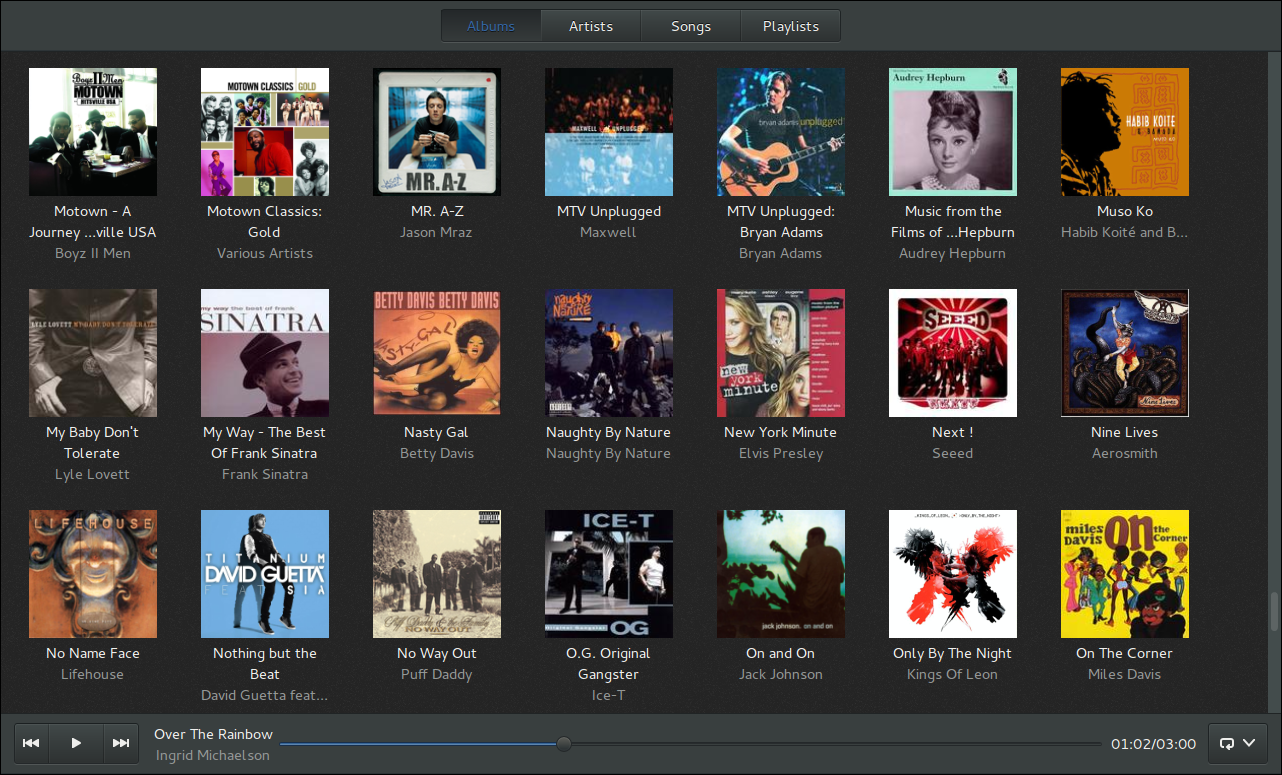
Task: Open the Naughty By Nature album cover
Action: (609, 353)
